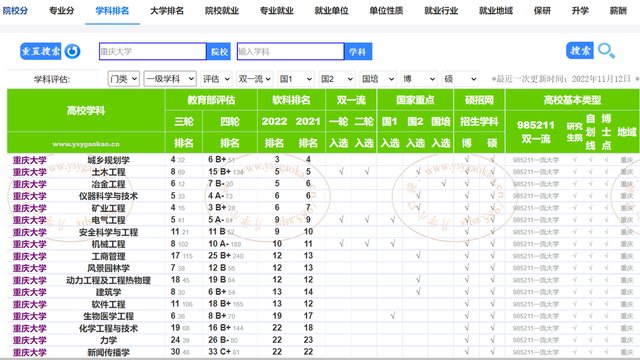640x360 pixels.
Task: Focus the 输入学科 subject input field
Action: (290, 51)
